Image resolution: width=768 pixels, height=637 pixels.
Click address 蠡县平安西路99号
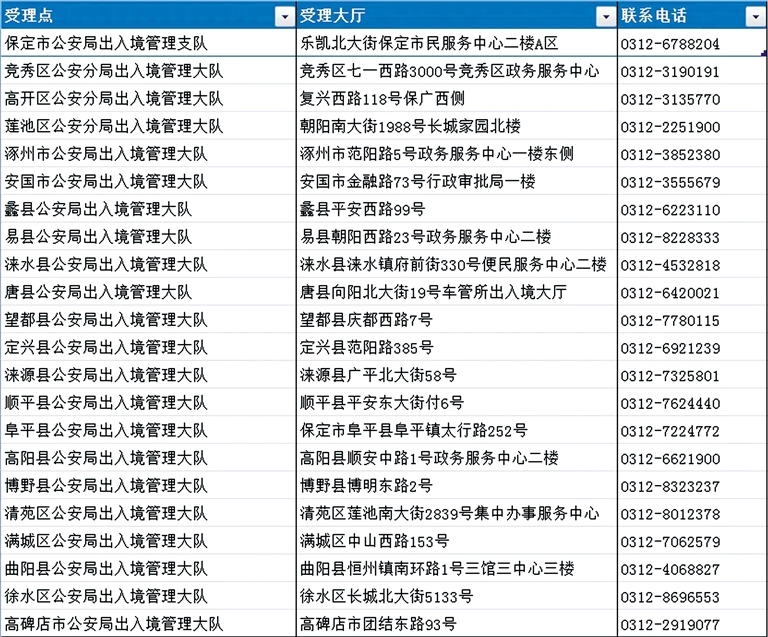[x=362, y=209]
